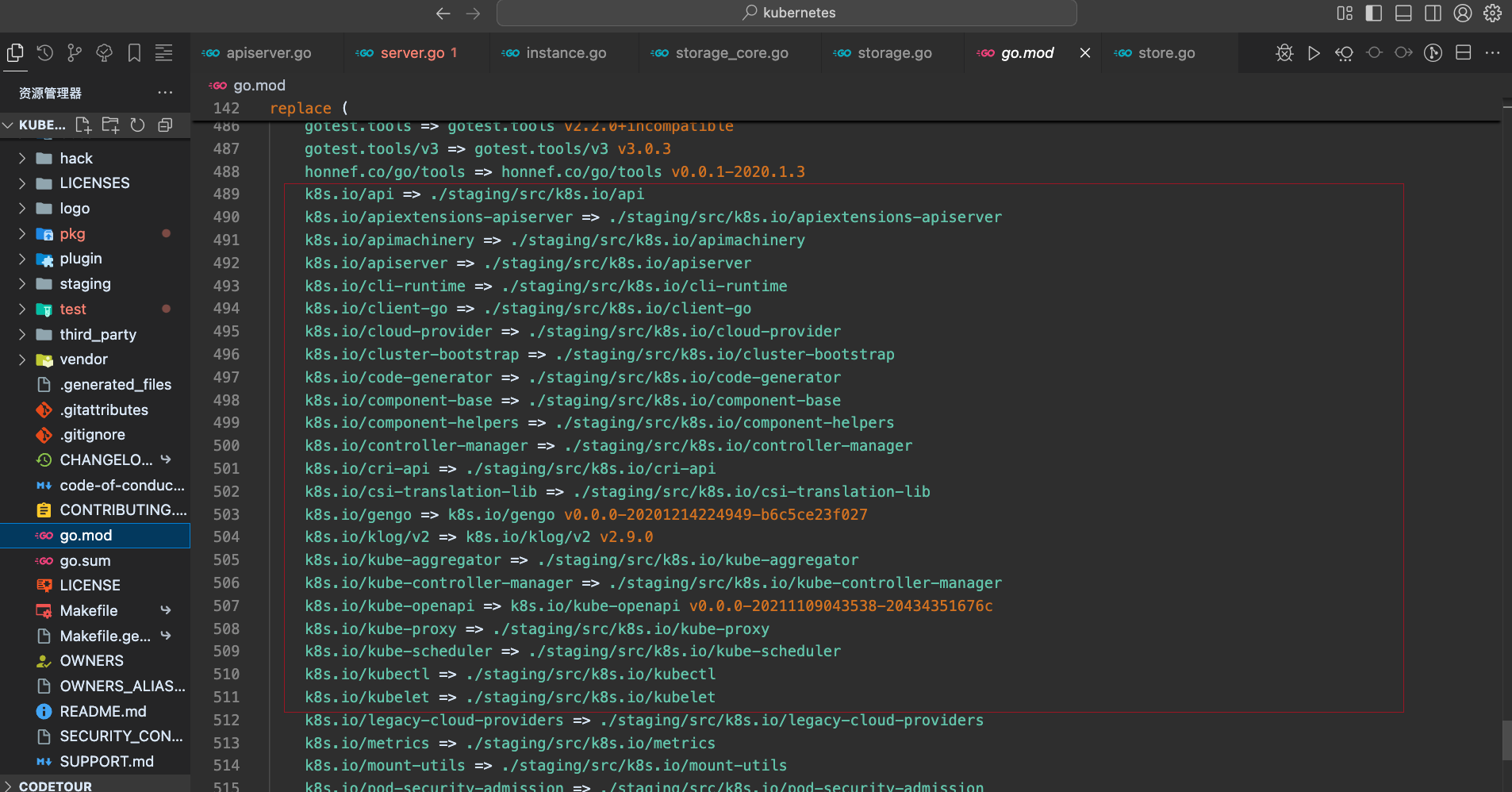
Task: Click the kubernetes command center search box
Action: [786, 13]
